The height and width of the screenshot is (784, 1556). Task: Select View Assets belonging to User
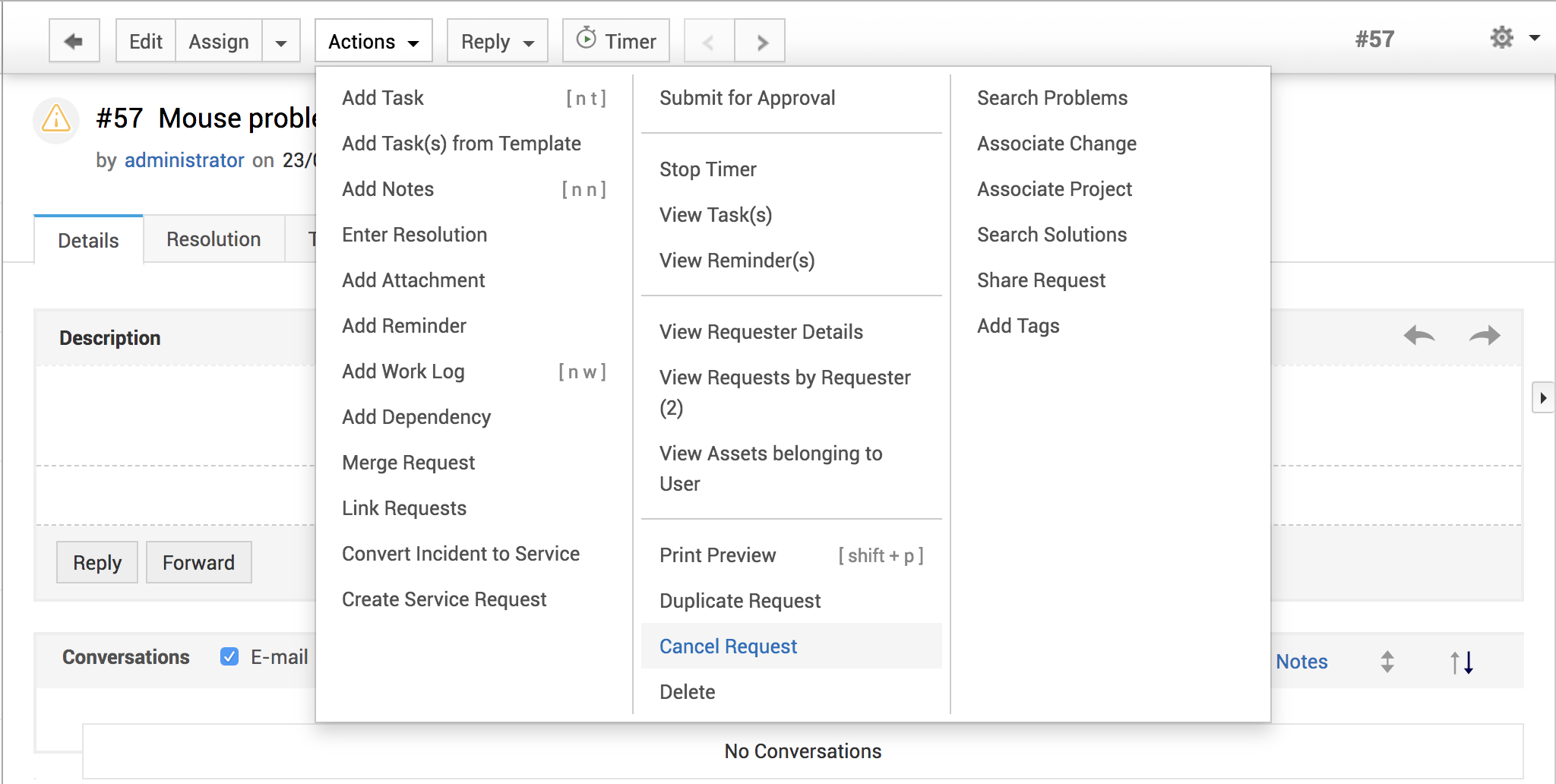pos(792,469)
